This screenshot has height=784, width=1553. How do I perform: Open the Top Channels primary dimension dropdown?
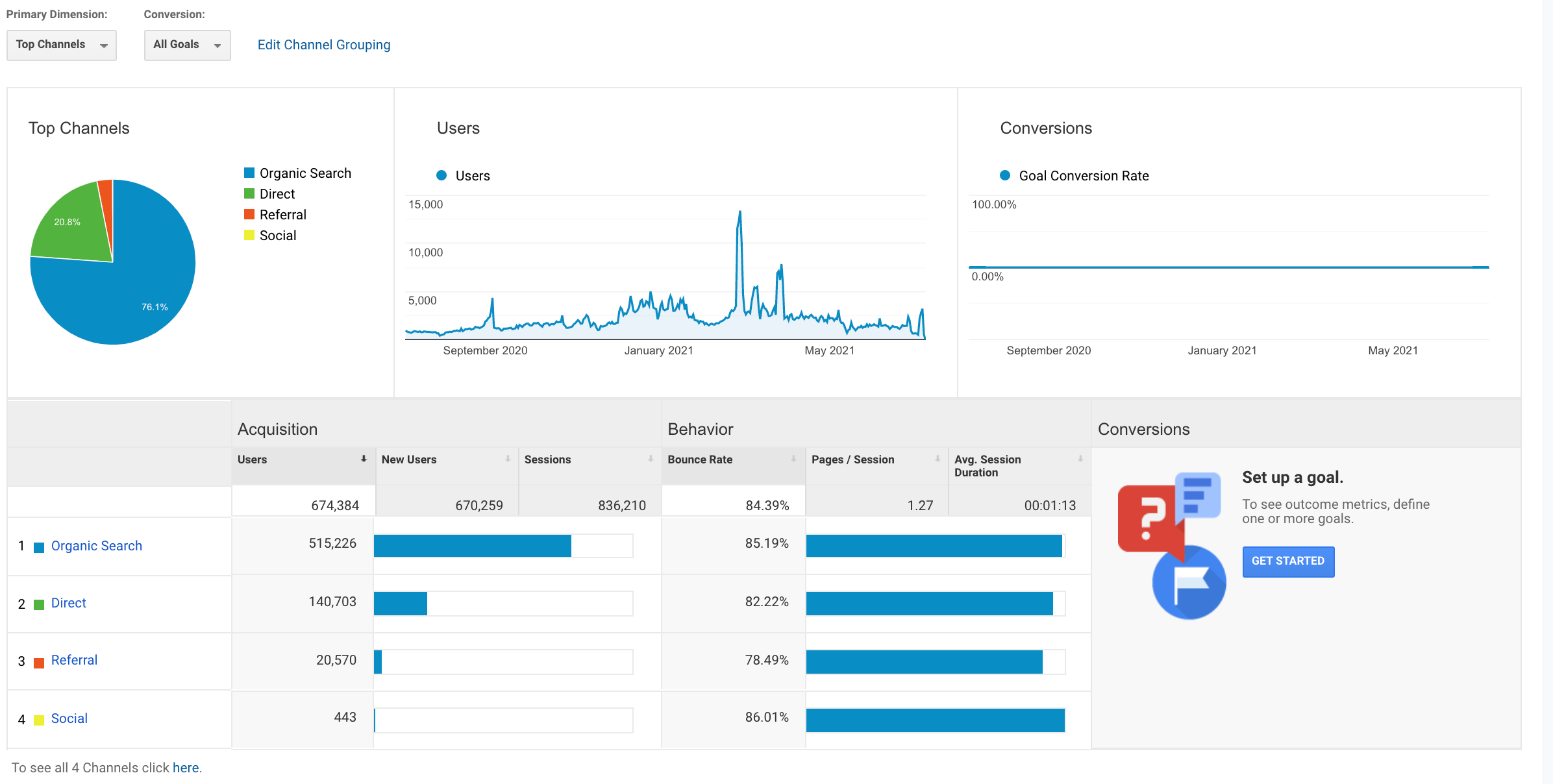pyautogui.click(x=62, y=45)
